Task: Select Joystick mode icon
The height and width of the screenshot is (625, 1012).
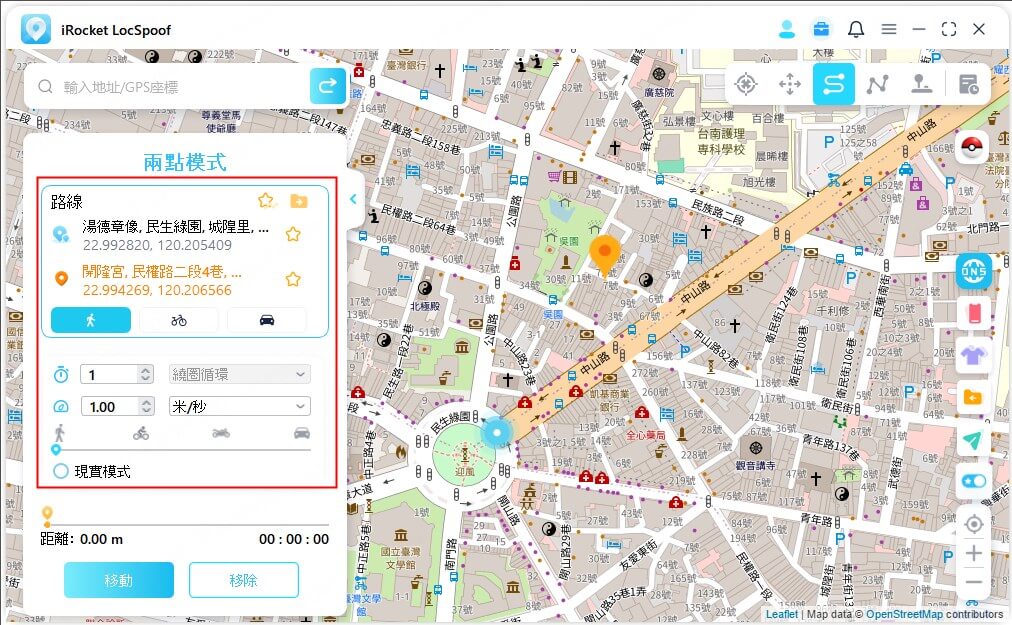Action: tap(921, 84)
